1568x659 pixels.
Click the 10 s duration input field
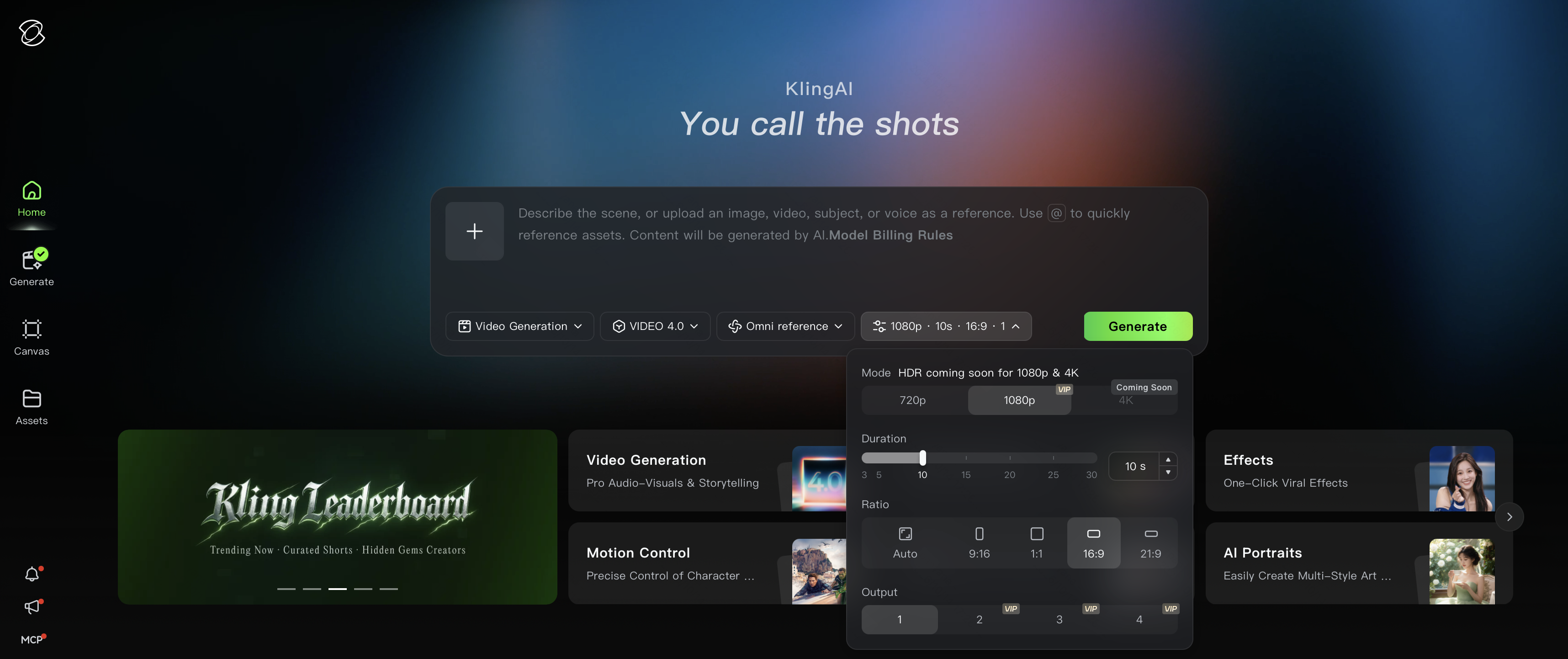(1134, 467)
